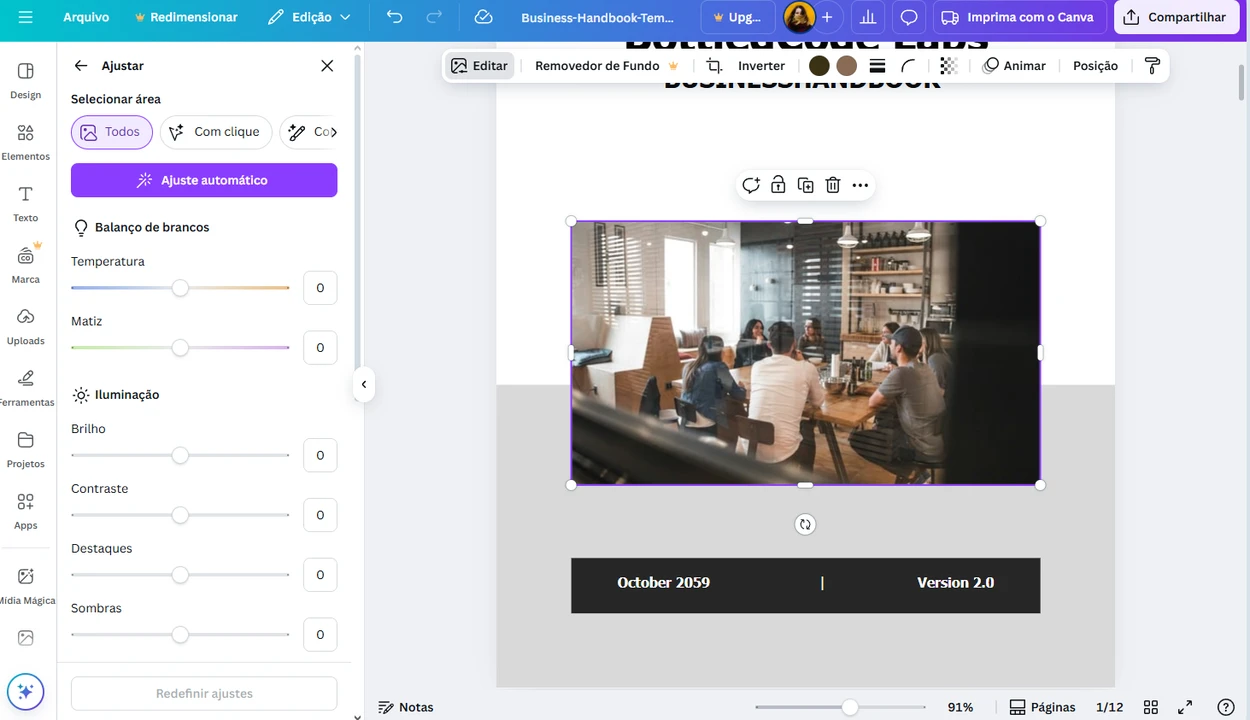
Task: Redo the last action
Action: (434, 17)
